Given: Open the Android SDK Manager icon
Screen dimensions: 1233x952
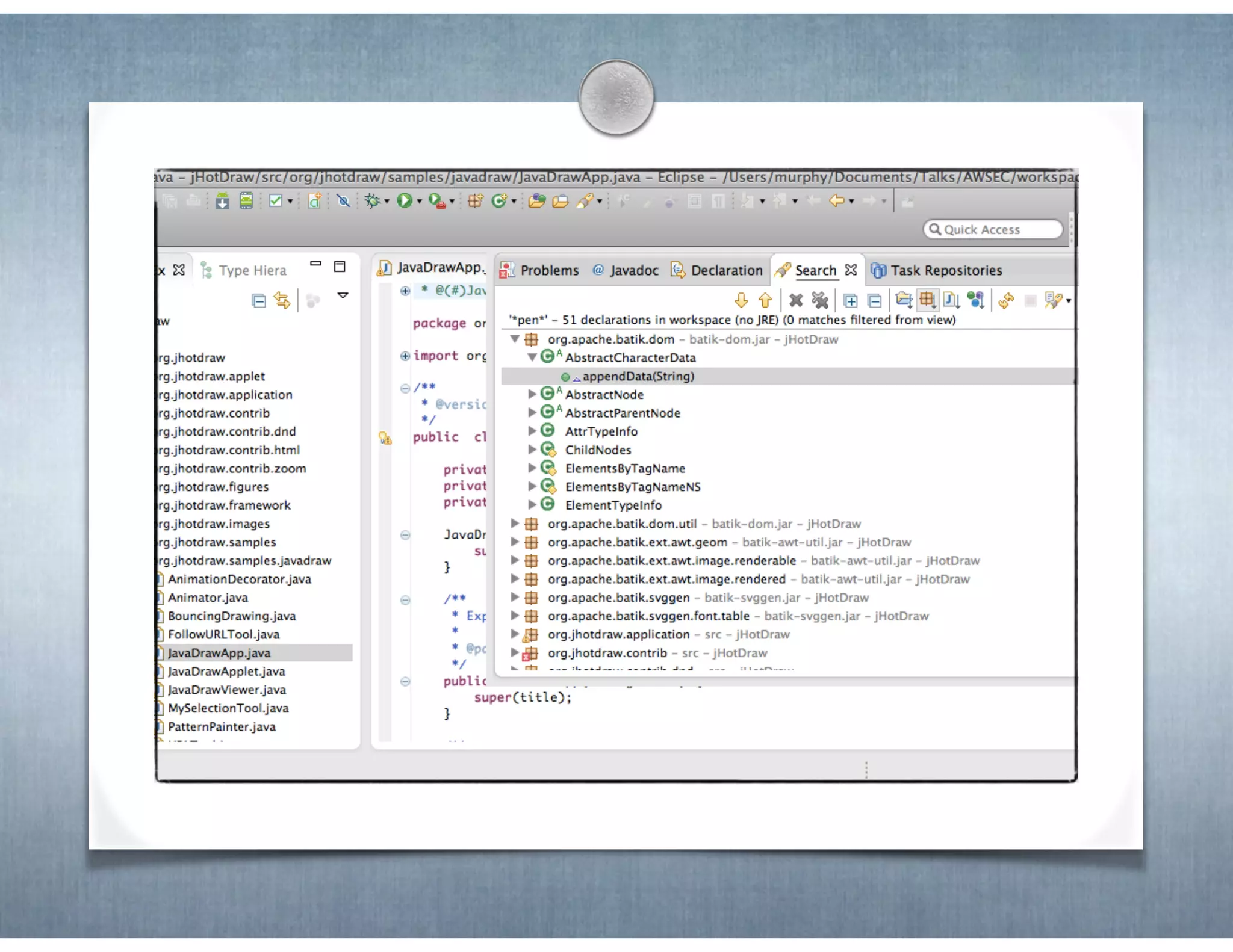Looking at the screenshot, I should point(222,201).
